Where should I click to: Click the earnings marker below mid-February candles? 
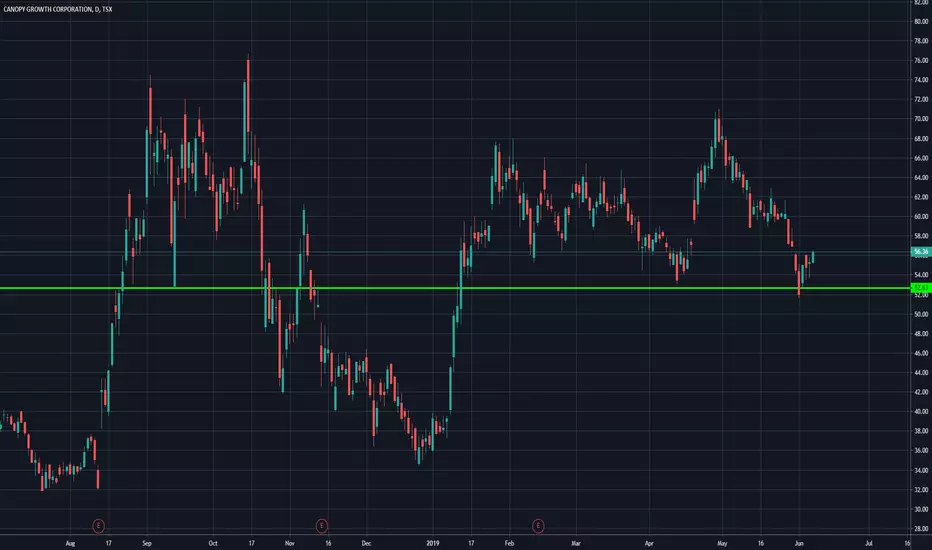538,526
